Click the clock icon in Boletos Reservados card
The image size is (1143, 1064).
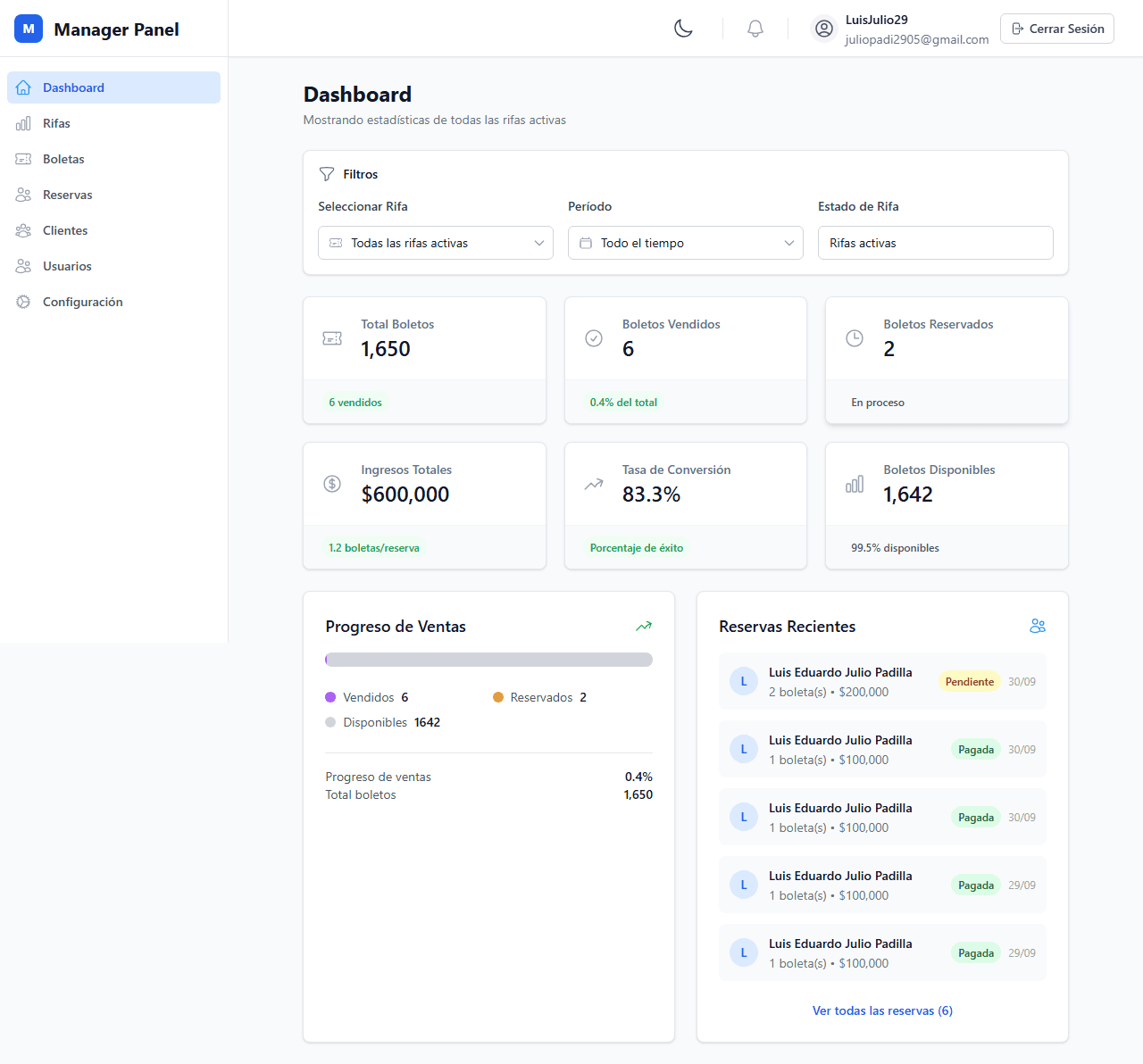(855, 338)
